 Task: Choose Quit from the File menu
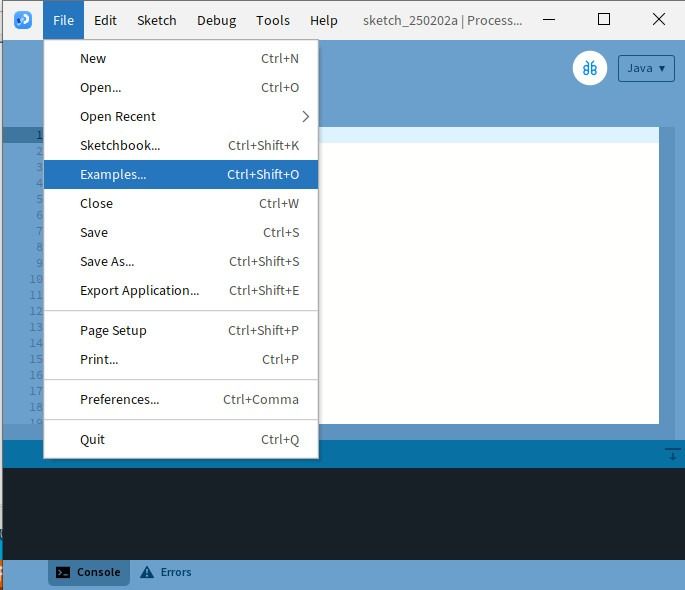[x=181, y=439]
